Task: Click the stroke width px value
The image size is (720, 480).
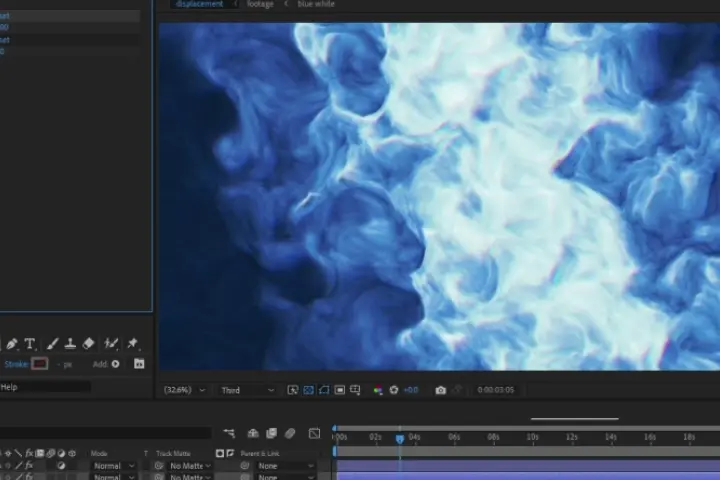Action: coord(65,365)
